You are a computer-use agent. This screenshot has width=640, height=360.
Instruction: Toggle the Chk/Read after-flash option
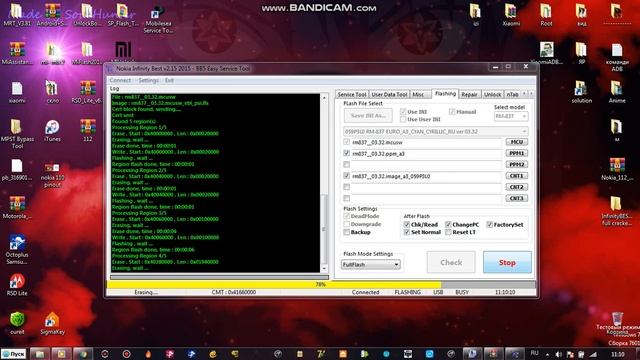coord(407,224)
